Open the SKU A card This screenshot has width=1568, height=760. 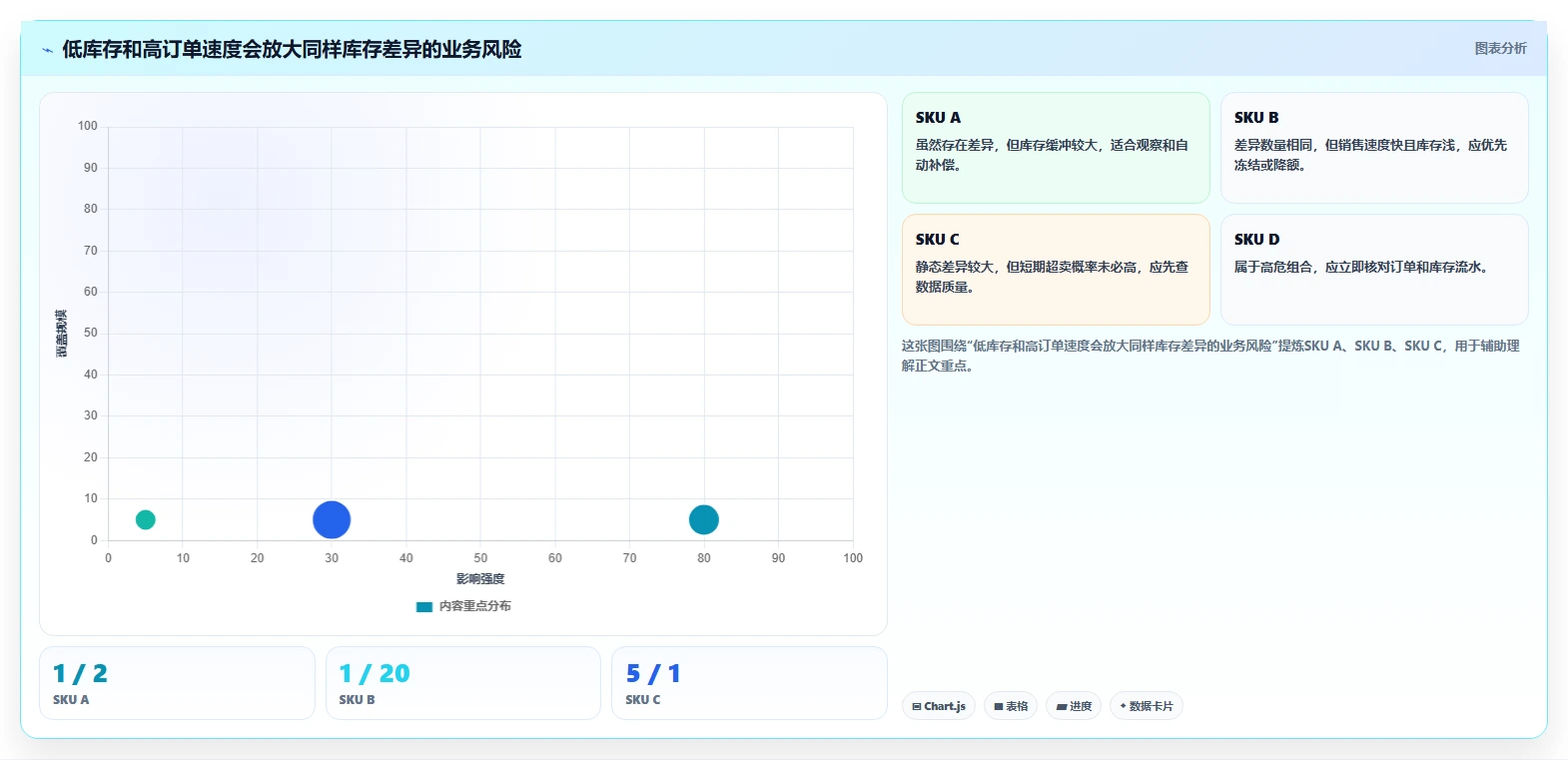1056,148
